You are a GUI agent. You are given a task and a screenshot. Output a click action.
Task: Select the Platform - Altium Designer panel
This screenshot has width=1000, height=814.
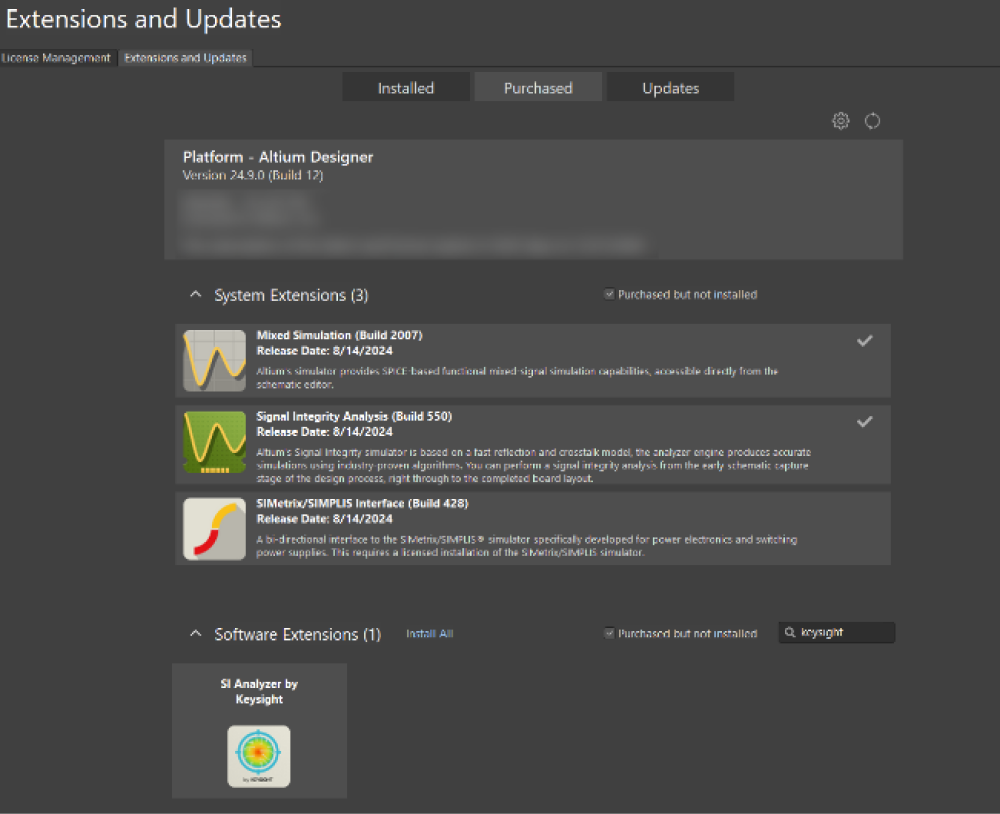click(533, 200)
